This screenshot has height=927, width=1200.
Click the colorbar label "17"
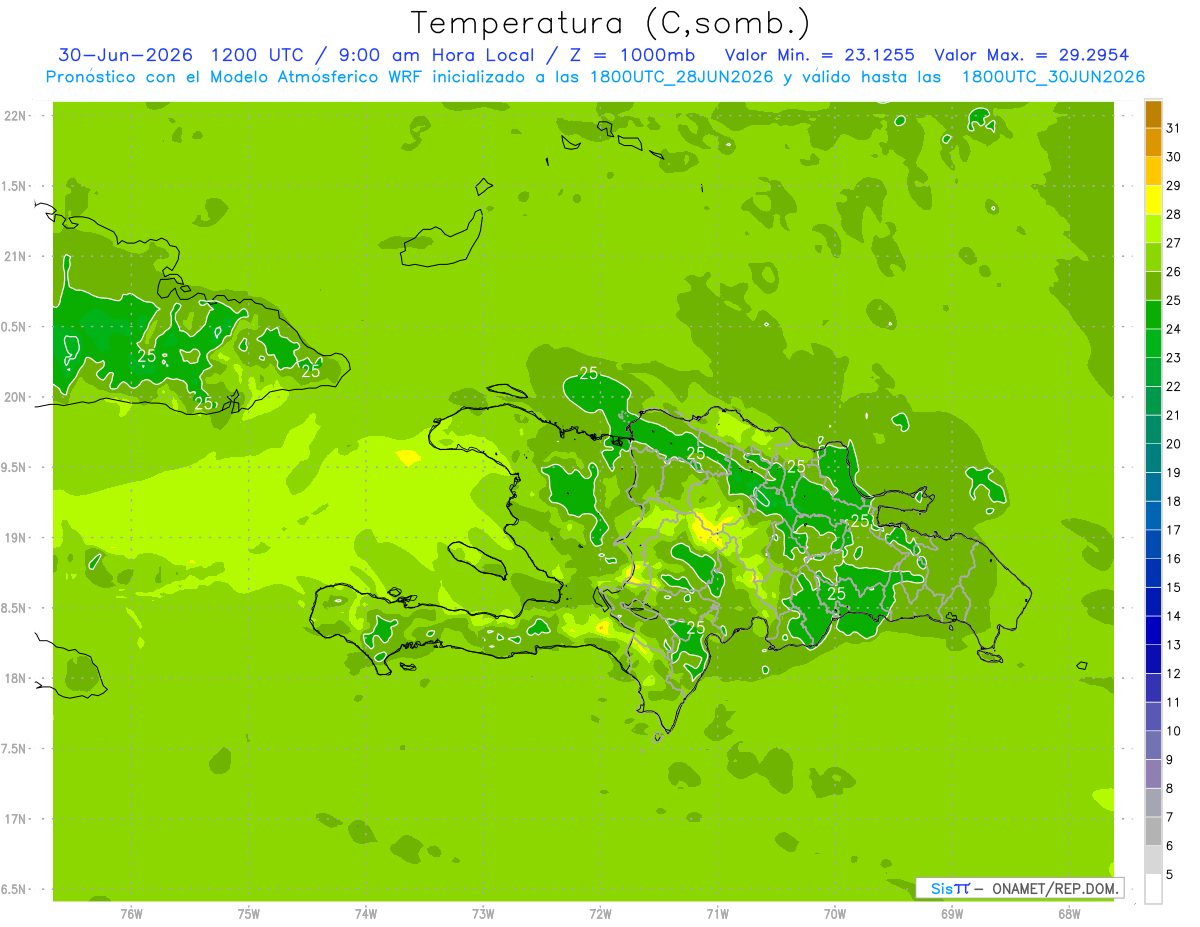tap(1173, 530)
